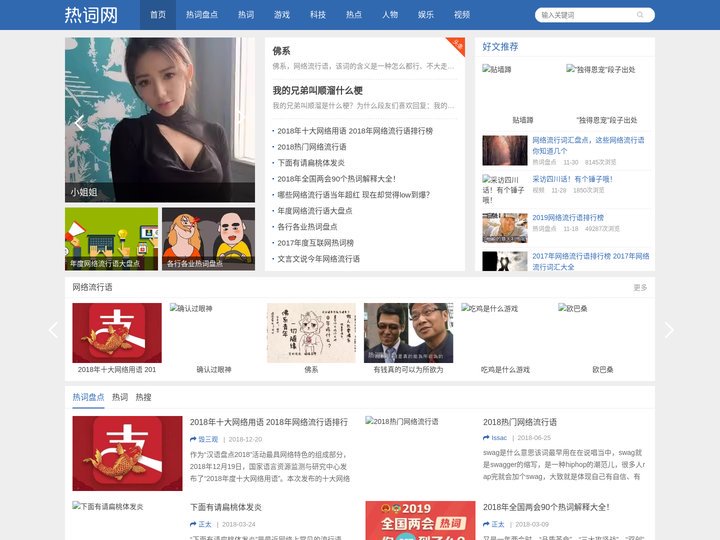
Task: Open article 2018年十大网络用语 2018年网络流行语排行
Action: 269,422
